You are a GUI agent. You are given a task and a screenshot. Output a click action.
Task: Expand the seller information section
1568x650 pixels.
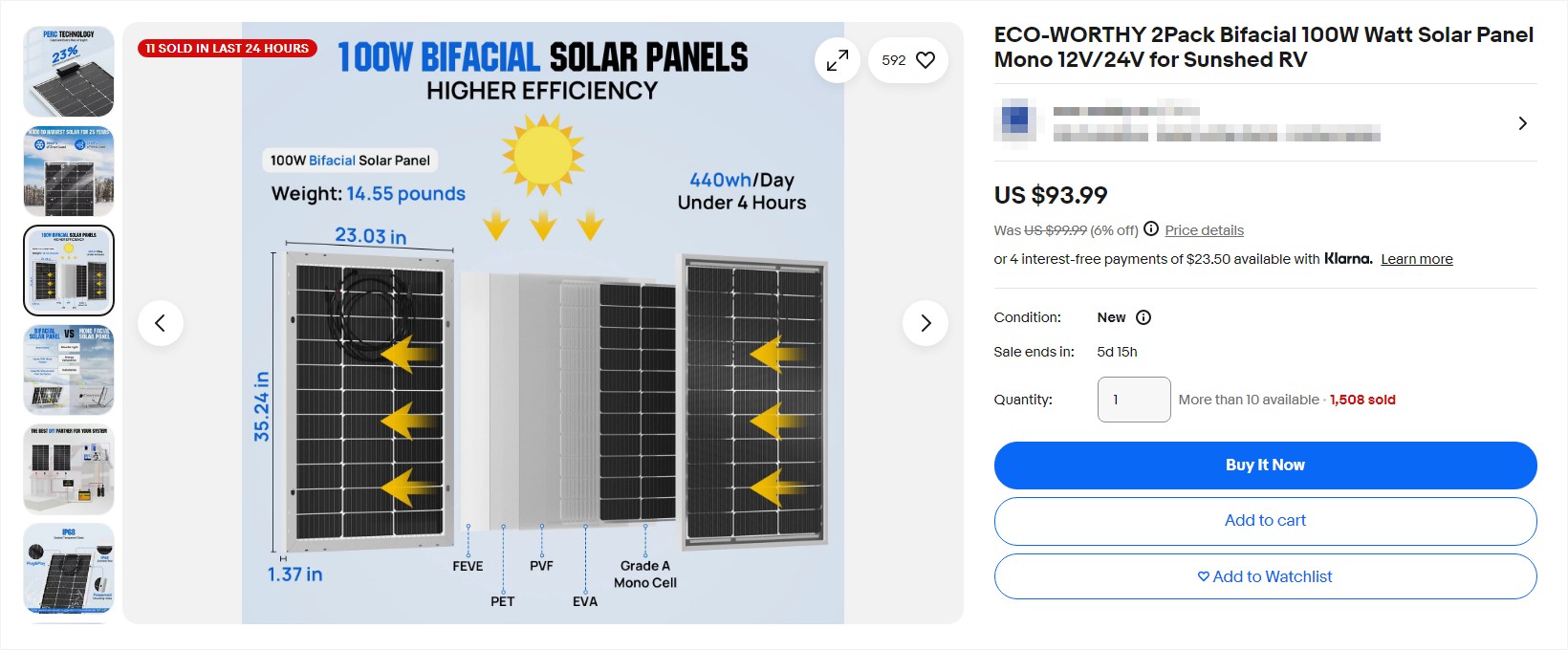[x=1522, y=122]
